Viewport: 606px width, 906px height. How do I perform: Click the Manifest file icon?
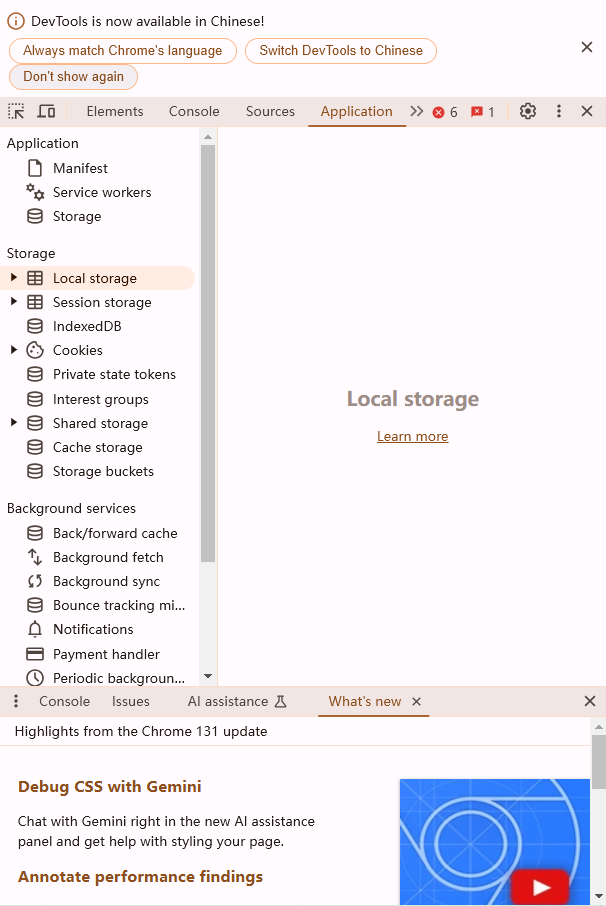(35, 168)
